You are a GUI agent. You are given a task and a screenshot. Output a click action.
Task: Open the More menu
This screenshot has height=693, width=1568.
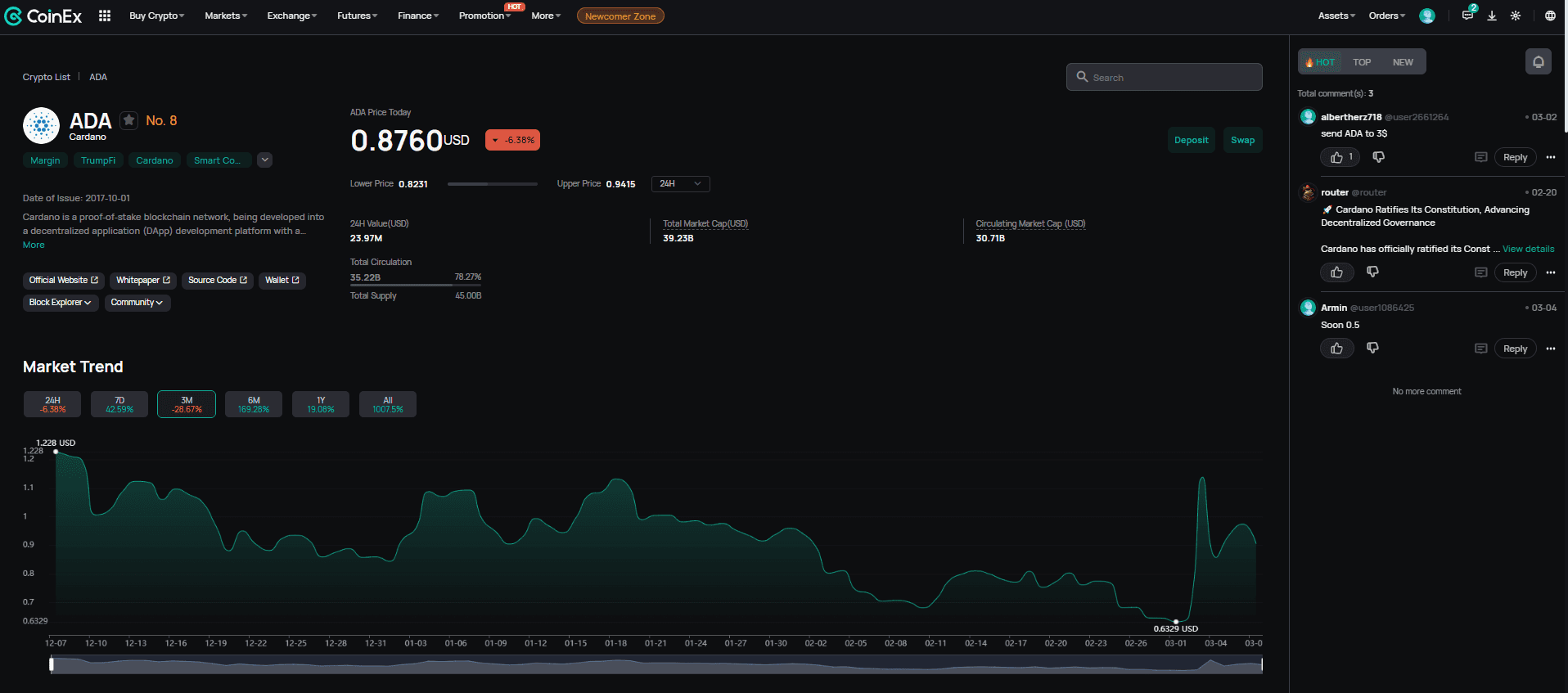pyautogui.click(x=546, y=16)
